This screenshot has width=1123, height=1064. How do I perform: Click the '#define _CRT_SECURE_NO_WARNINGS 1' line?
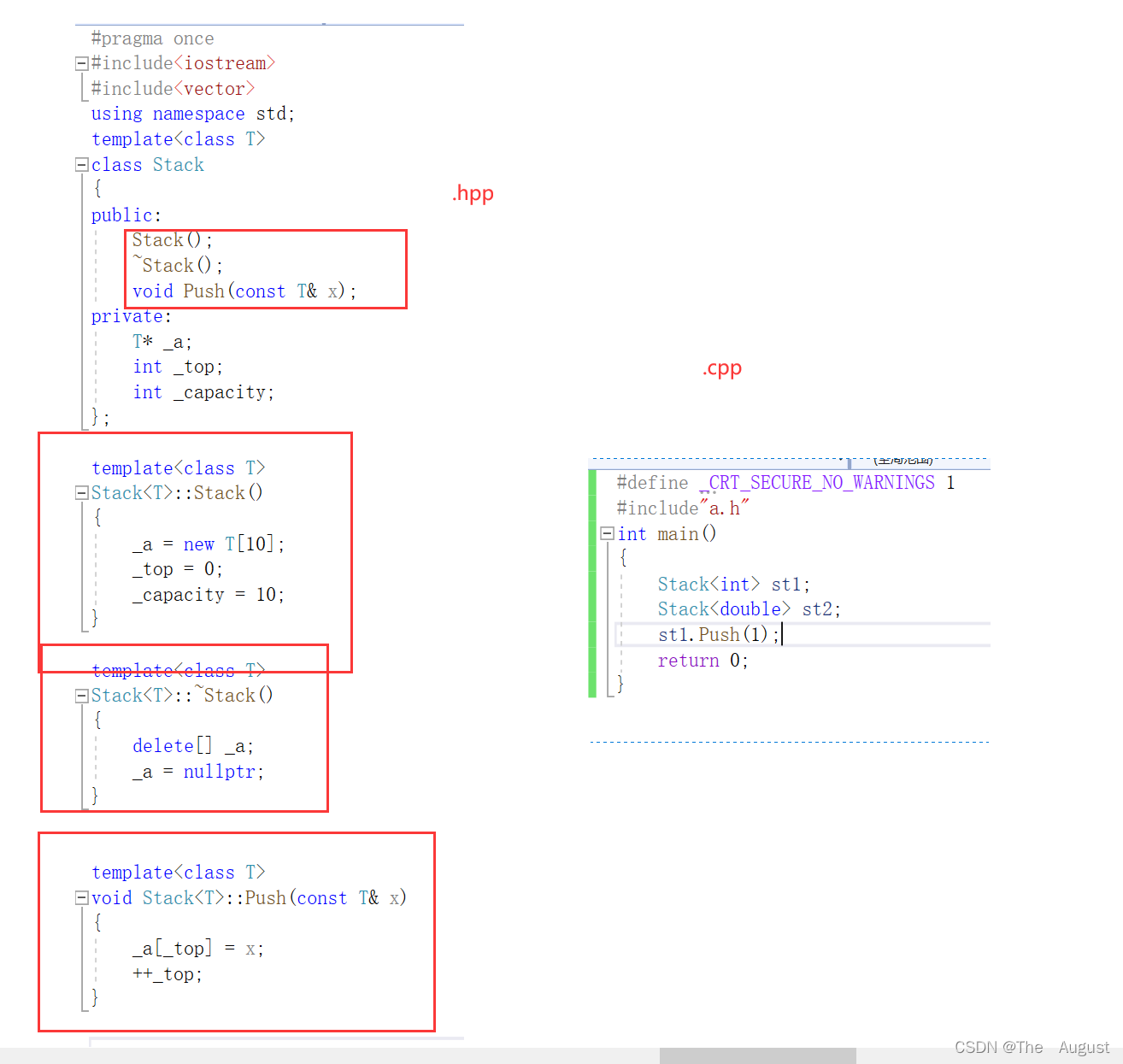coord(785,483)
